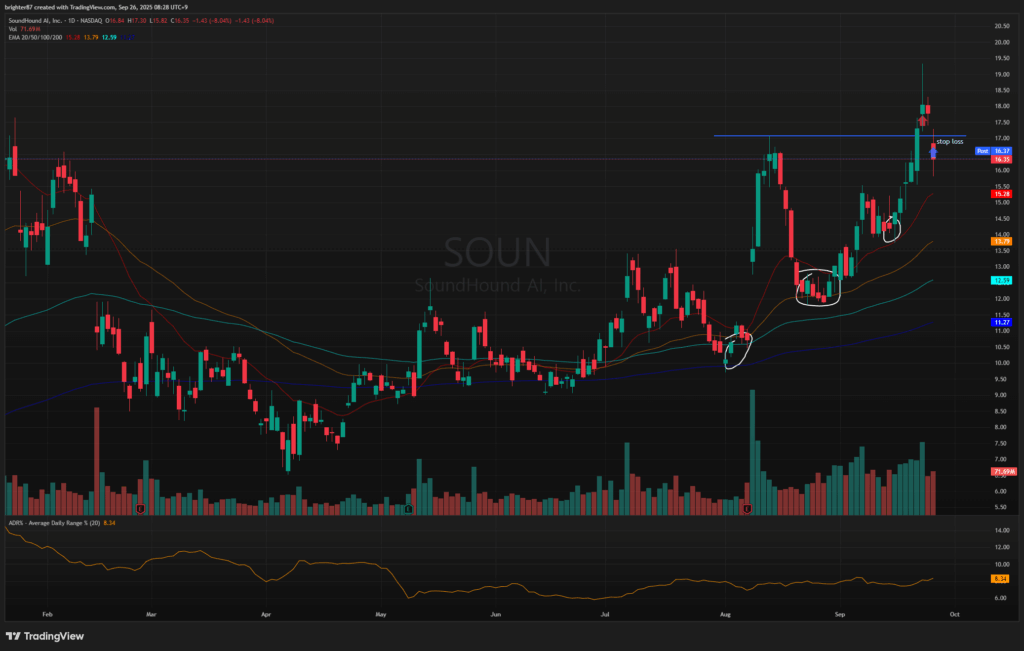The height and width of the screenshot is (651, 1024).
Task: Open the earnings marker near early March
Action: (x=140, y=508)
